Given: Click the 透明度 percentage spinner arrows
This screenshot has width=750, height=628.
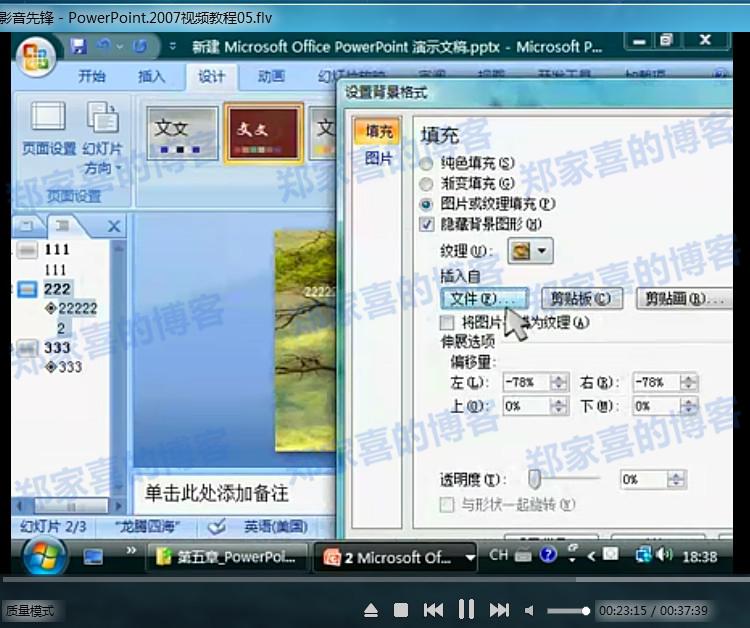Looking at the screenshot, I should pyautogui.click(x=676, y=479).
